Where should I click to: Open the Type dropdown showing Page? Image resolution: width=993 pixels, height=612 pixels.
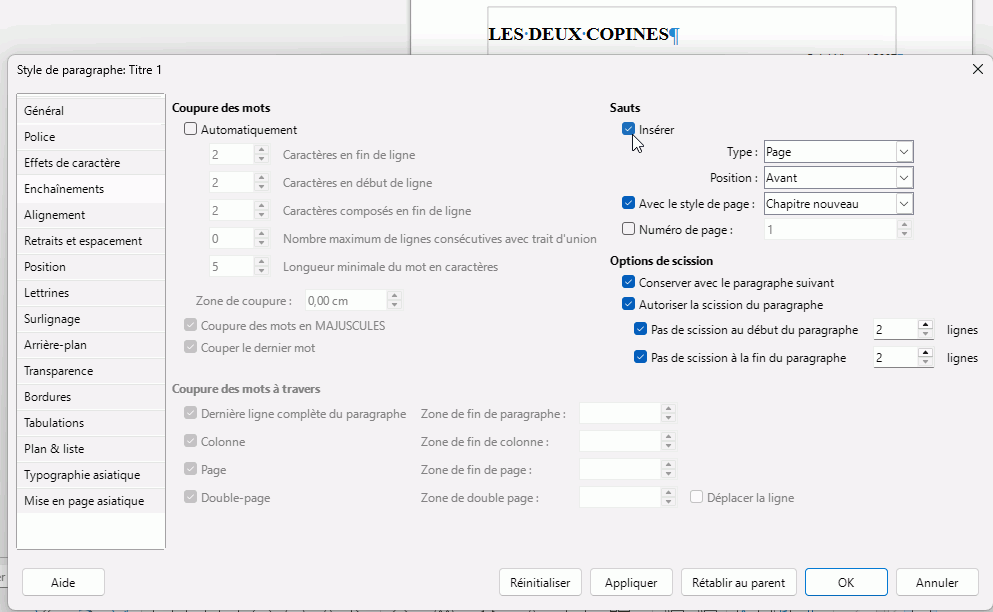point(838,152)
